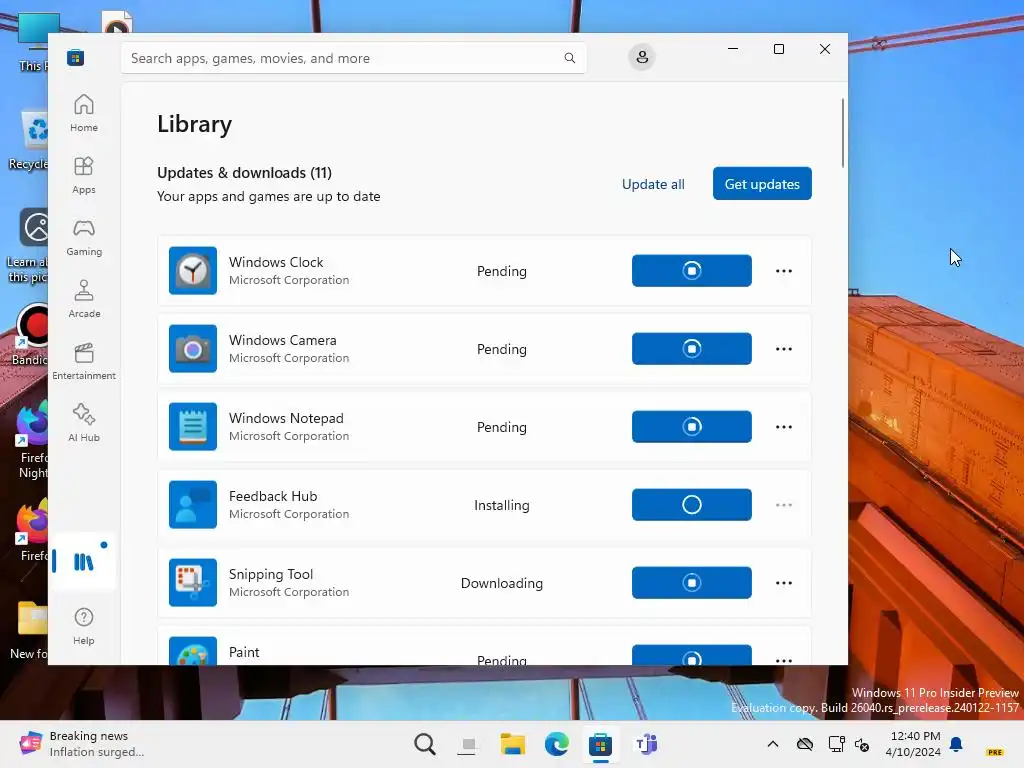Click the Library page scrollbar

[842, 133]
